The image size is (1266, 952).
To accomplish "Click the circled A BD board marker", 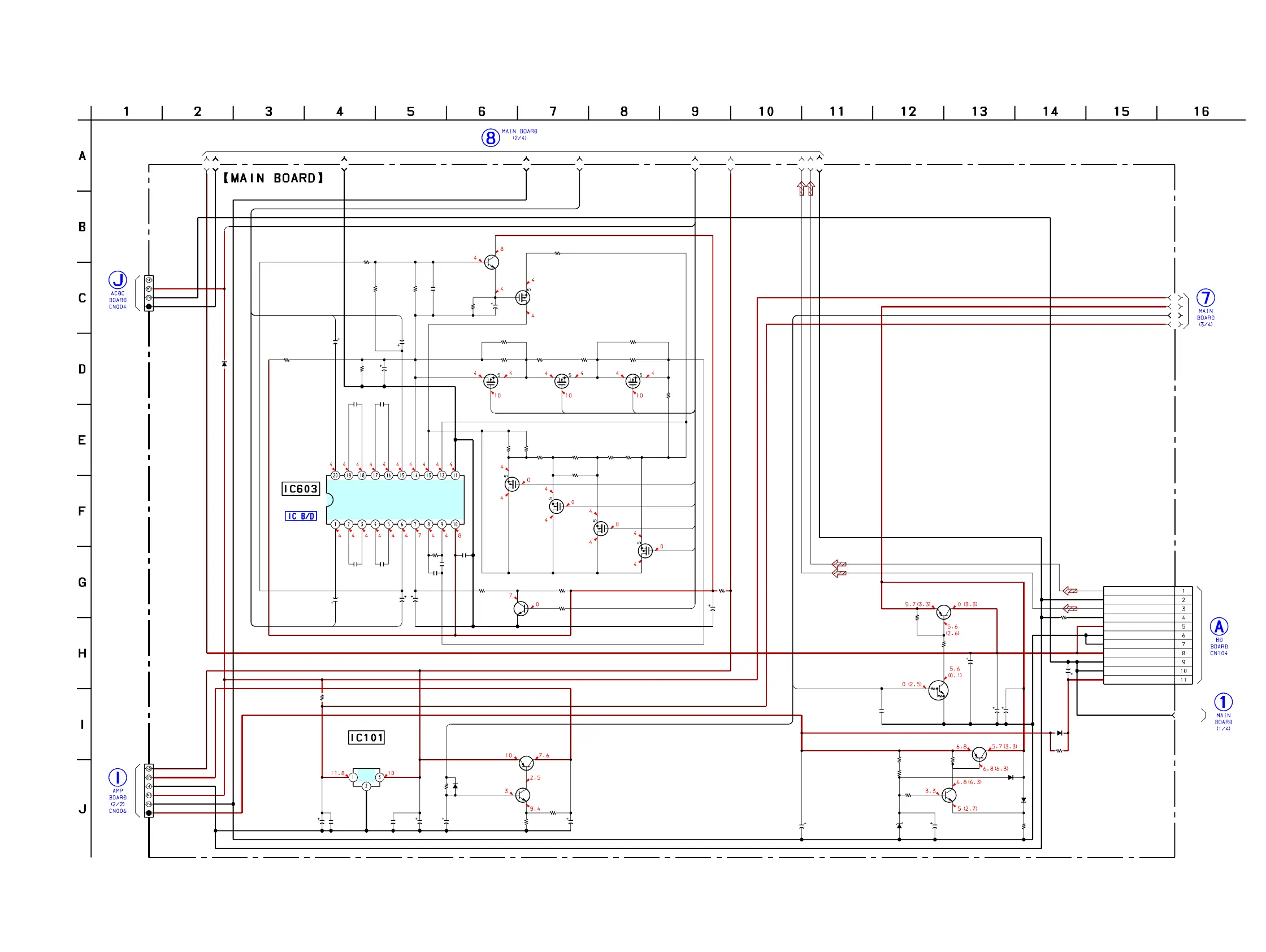I will 1219,626.
